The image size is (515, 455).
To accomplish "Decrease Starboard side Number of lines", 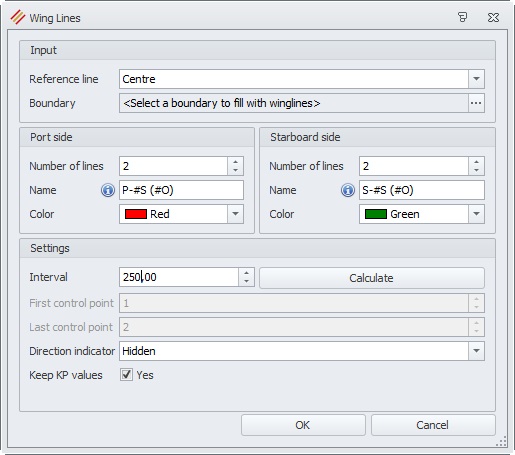I will click(476, 170).
